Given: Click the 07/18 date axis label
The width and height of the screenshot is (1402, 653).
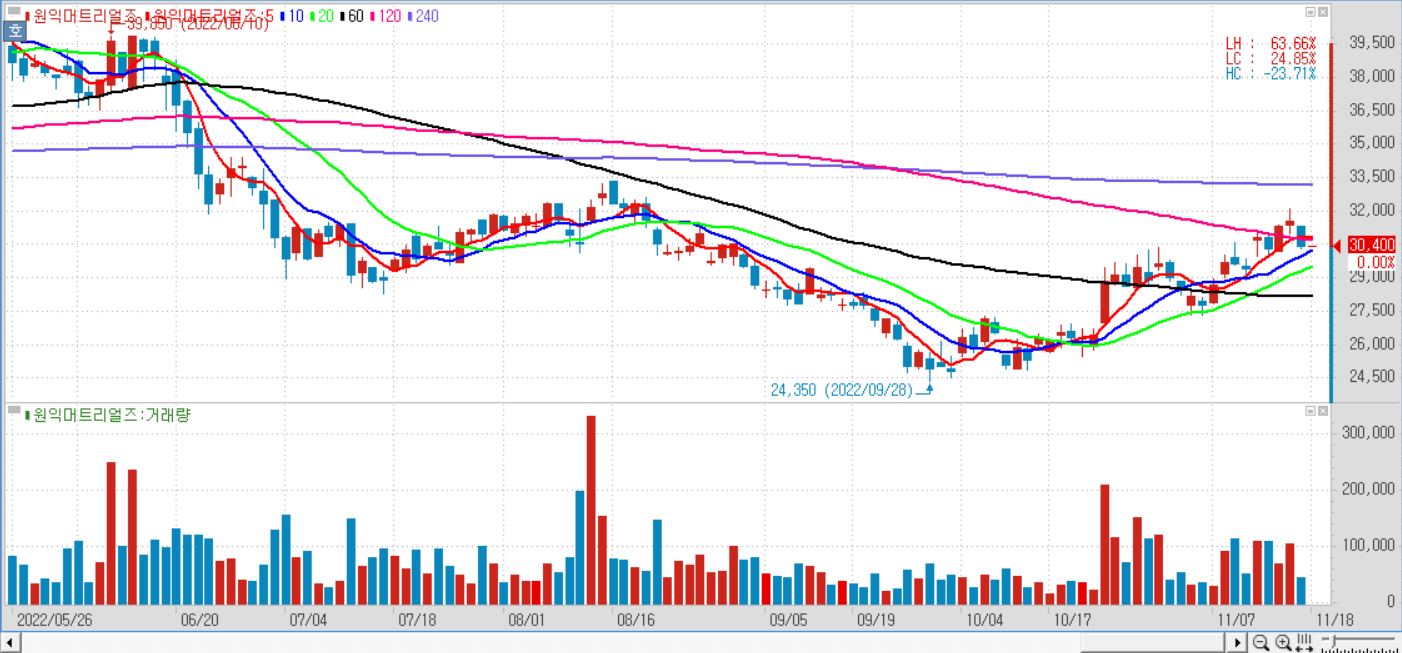Looking at the screenshot, I should pyautogui.click(x=417, y=620).
